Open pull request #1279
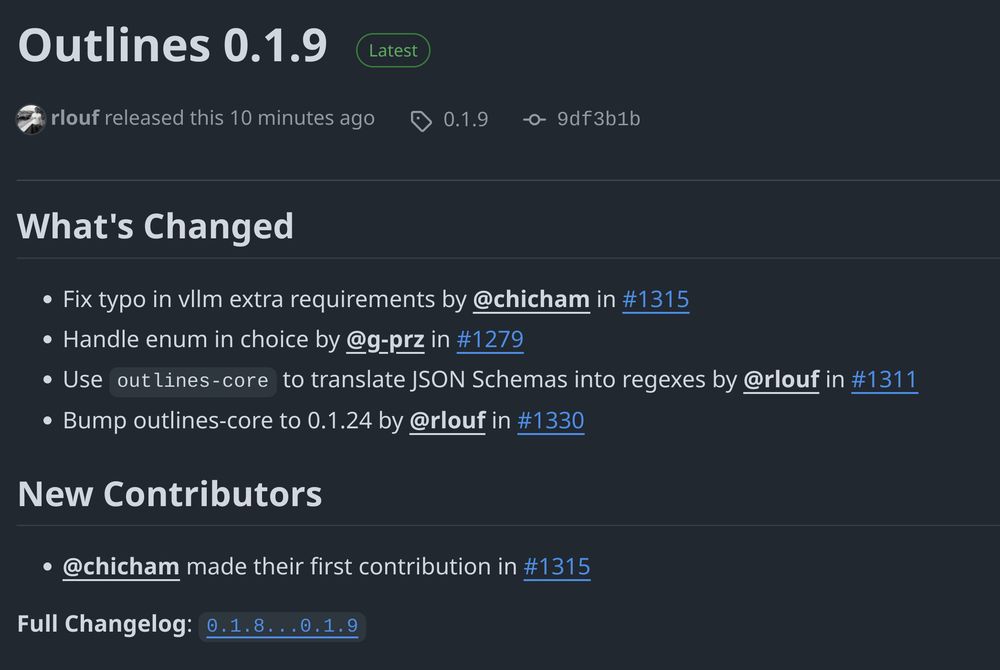Image resolution: width=1000 pixels, height=670 pixels. (490, 339)
